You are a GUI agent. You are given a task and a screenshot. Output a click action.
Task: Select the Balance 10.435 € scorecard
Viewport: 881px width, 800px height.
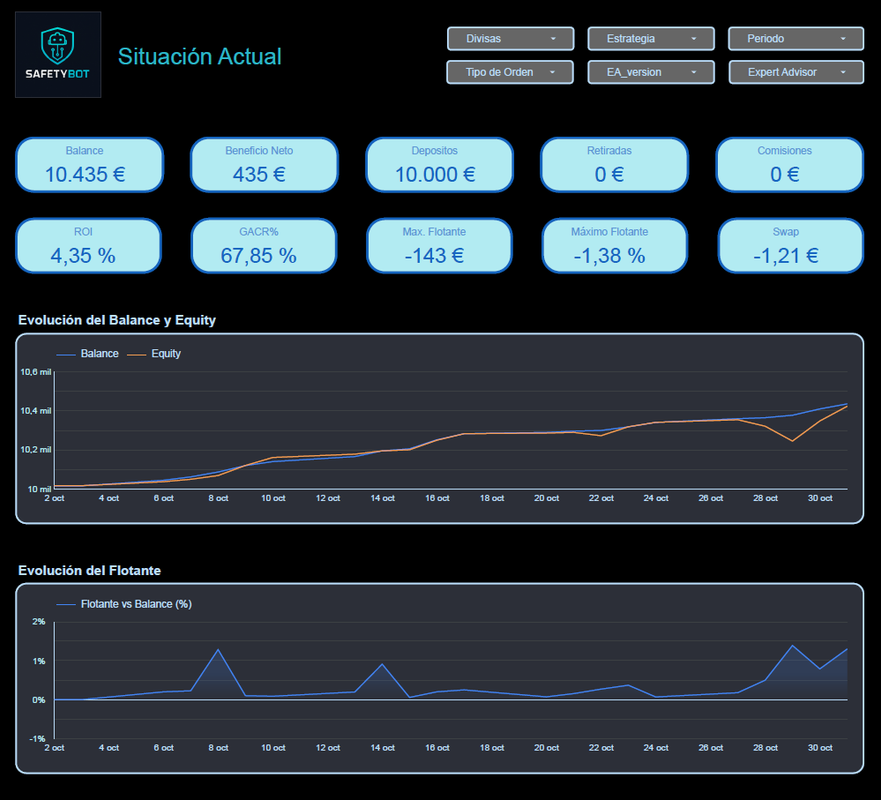pos(89,165)
